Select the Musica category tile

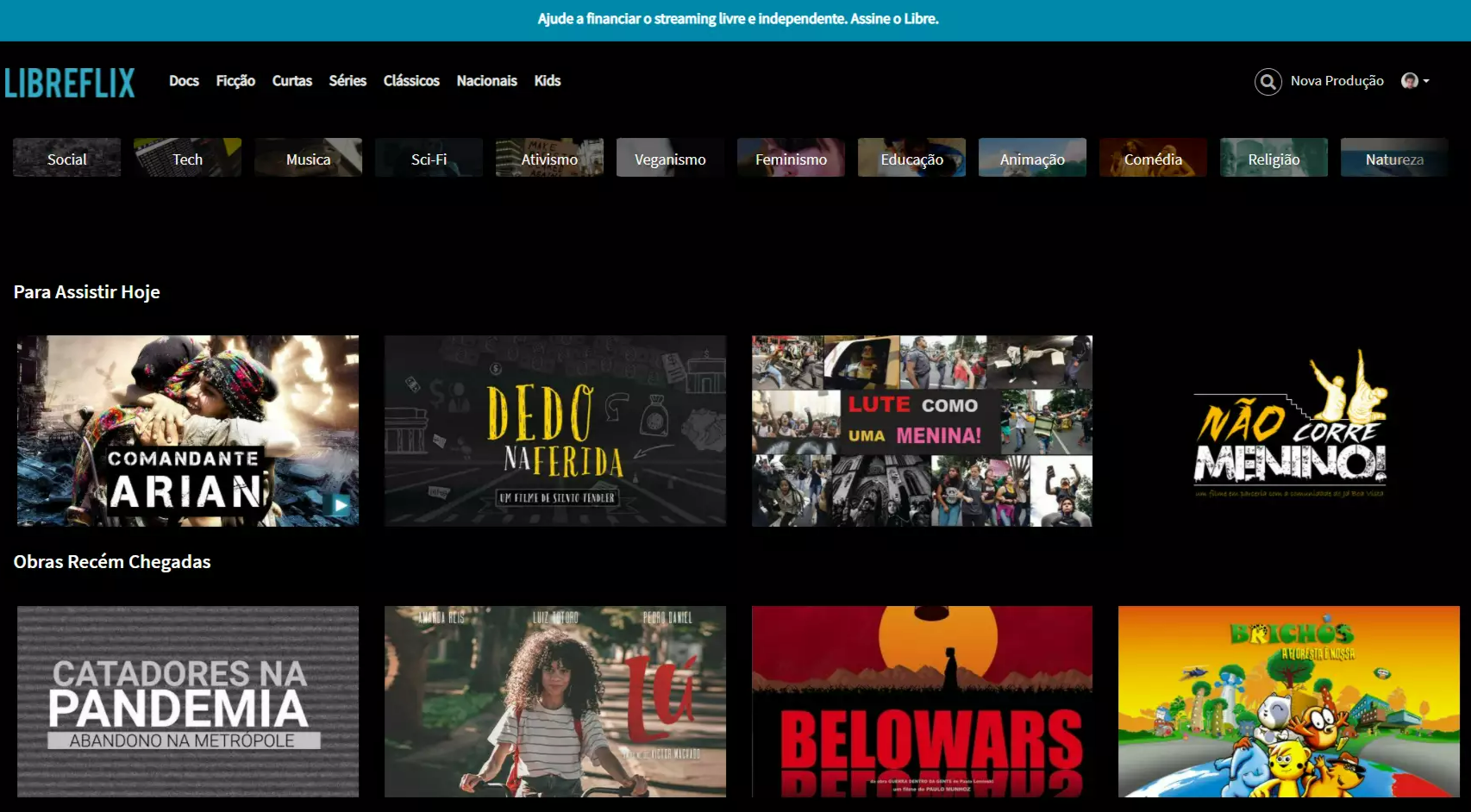pyautogui.click(x=309, y=158)
